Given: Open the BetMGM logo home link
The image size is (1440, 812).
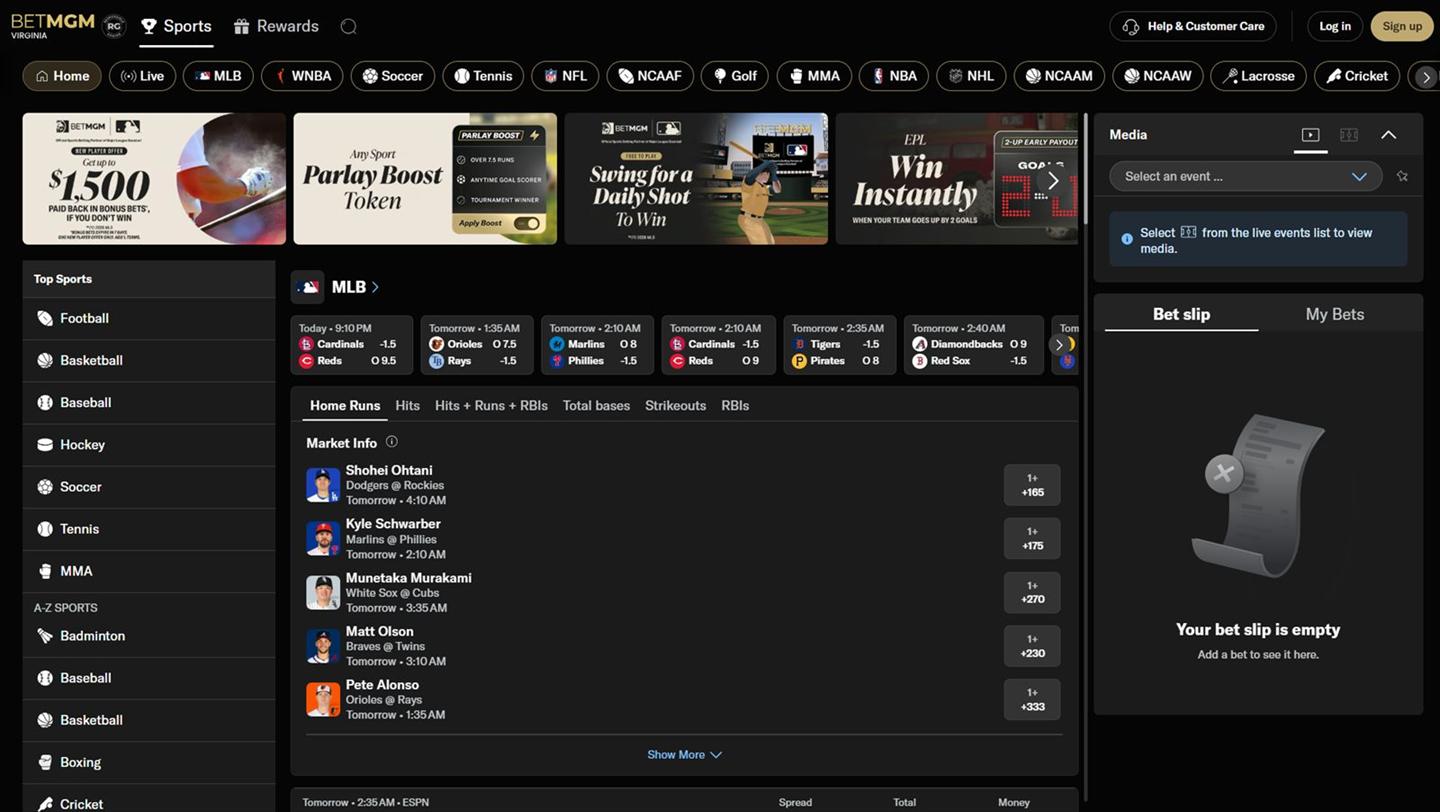Looking at the screenshot, I should point(53,26).
